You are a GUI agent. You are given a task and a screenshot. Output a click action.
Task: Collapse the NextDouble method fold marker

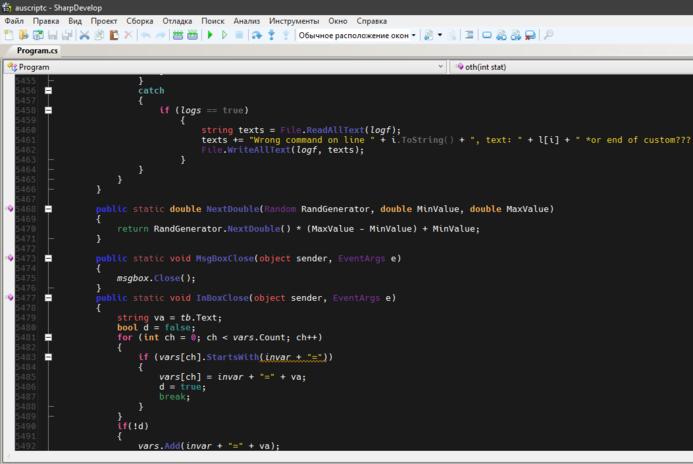click(x=48, y=209)
